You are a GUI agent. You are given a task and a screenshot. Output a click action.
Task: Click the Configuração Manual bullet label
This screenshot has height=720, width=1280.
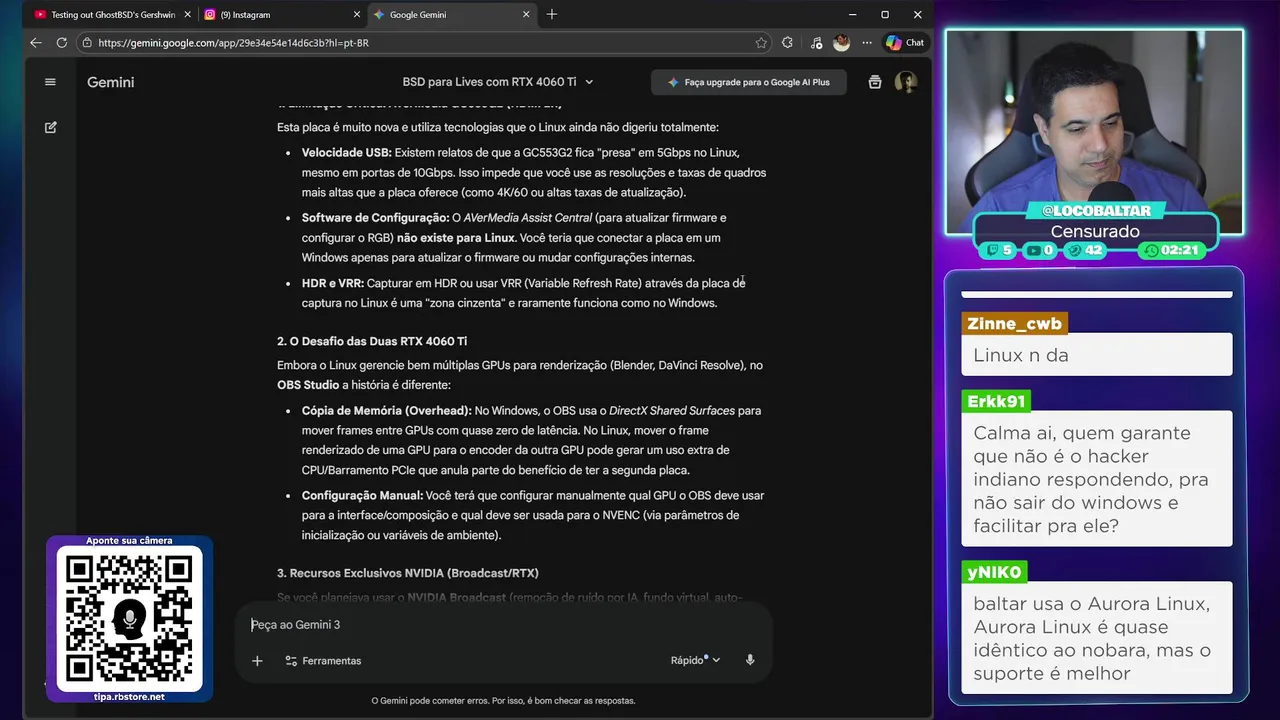[x=362, y=496]
